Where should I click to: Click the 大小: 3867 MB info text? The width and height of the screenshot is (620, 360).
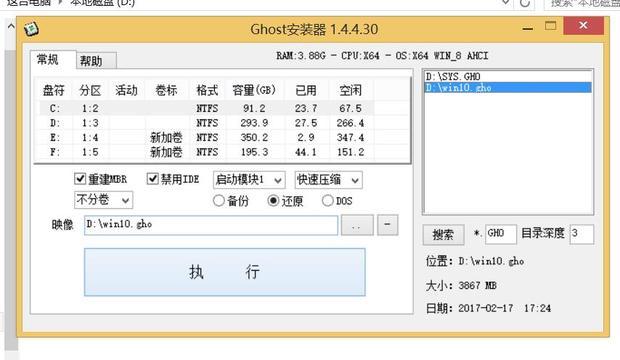[x=461, y=285]
